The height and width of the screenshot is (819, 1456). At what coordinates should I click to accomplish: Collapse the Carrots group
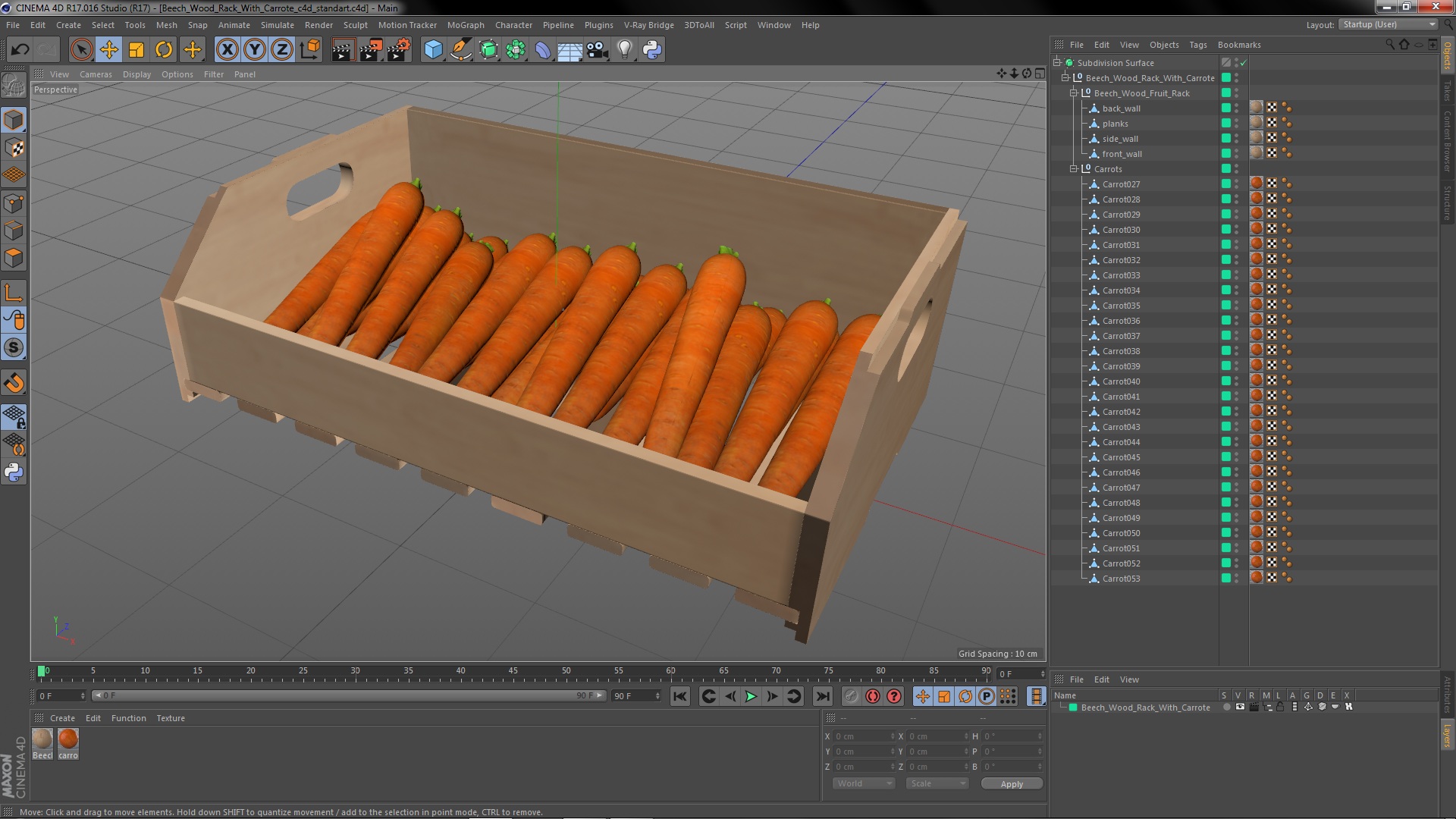coord(1074,169)
